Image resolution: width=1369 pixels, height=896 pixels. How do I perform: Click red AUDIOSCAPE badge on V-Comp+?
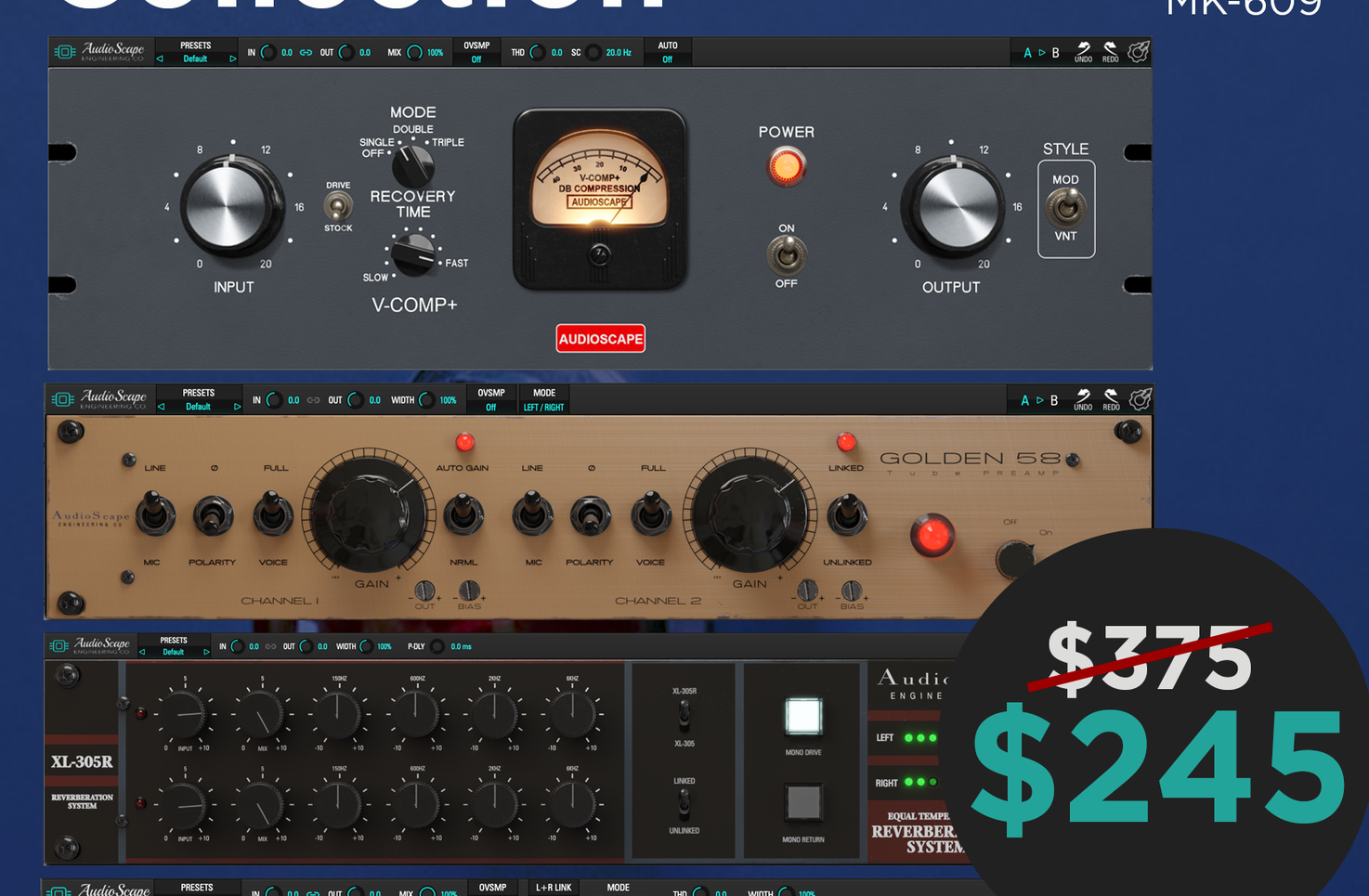tap(600, 339)
